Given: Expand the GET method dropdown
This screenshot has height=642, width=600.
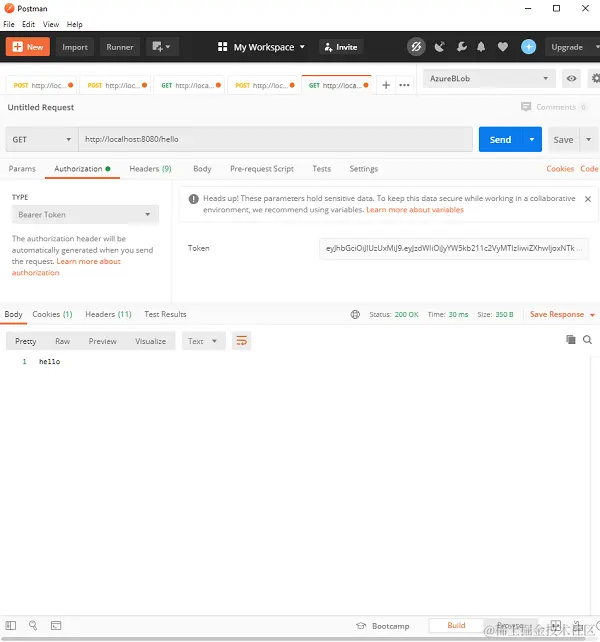Looking at the screenshot, I should point(42,140).
